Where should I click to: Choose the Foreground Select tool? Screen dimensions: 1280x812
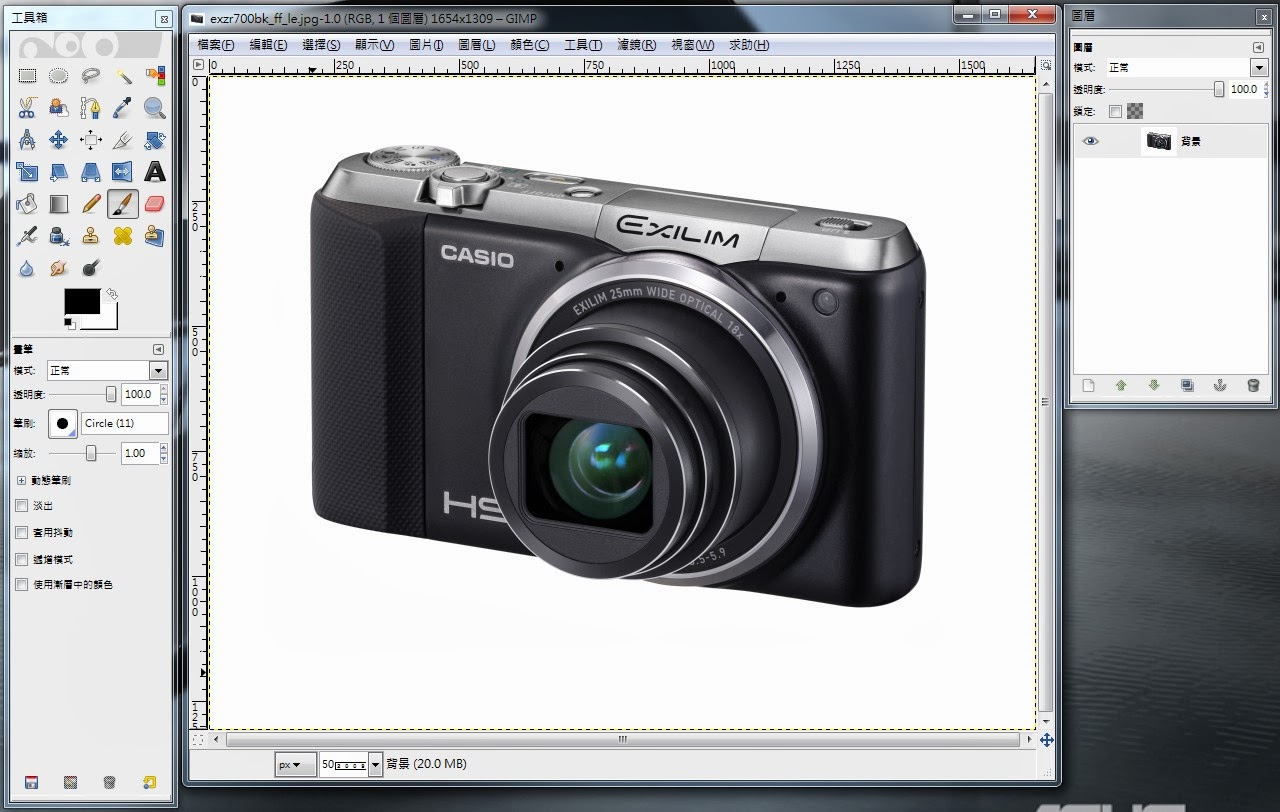59,107
